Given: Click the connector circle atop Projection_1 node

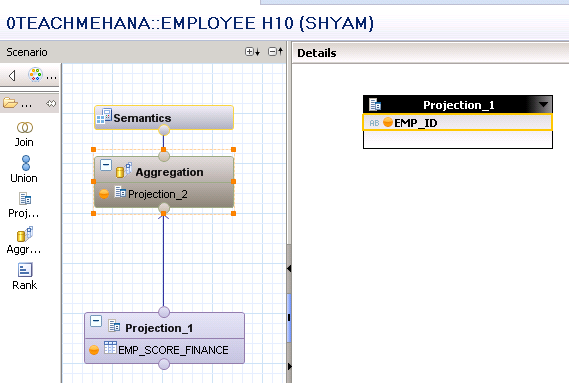Looking at the screenshot, I should (x=164, y=312).
